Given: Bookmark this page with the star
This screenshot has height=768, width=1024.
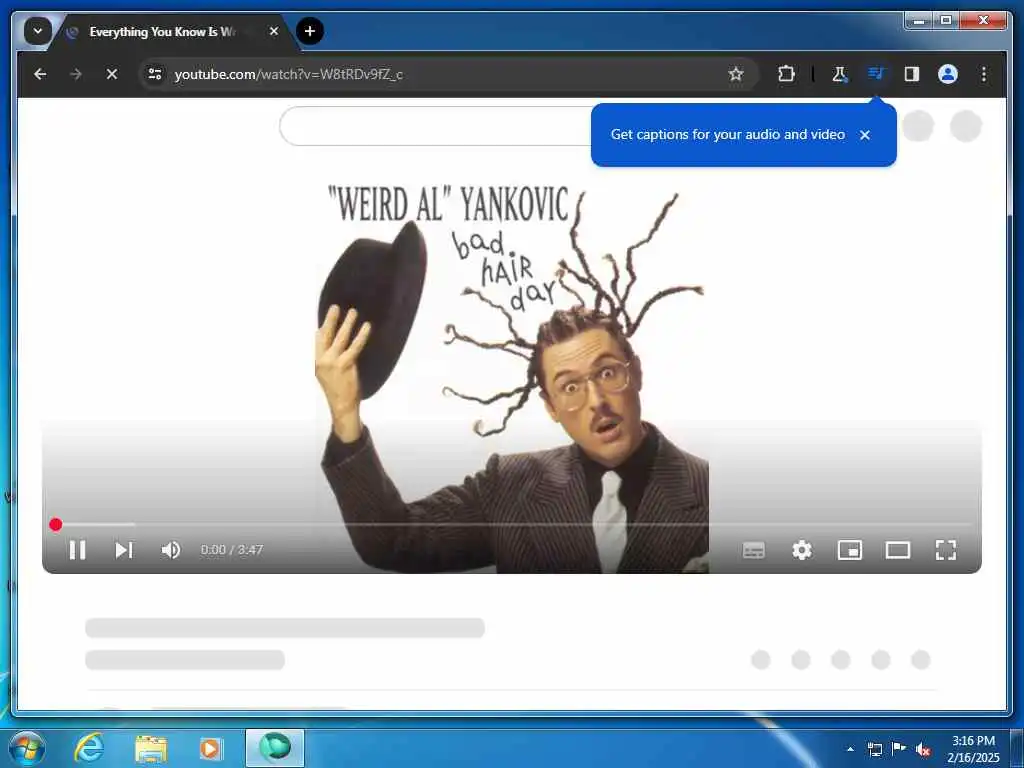Looking at the screenshot, I should tap(736, 74).
